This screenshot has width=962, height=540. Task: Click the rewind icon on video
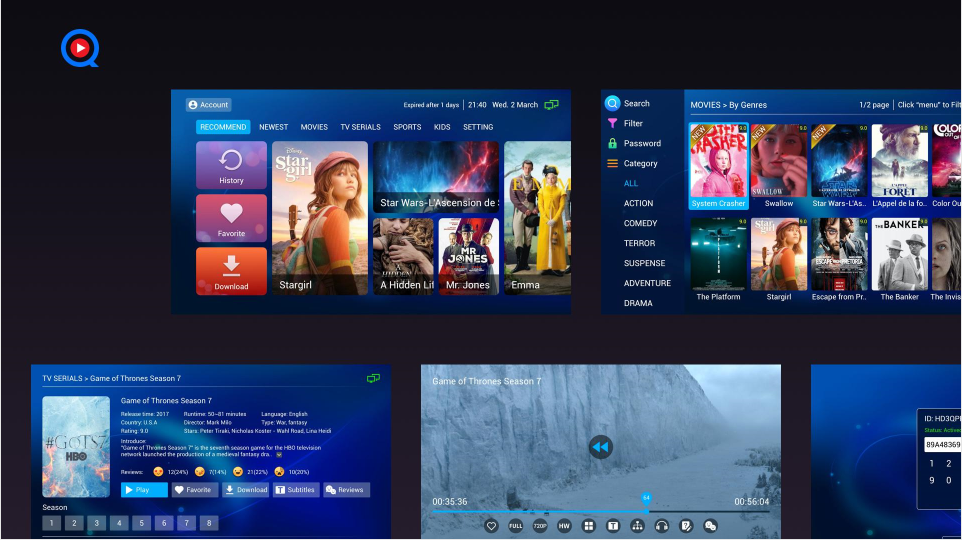[x=601, y=447]
